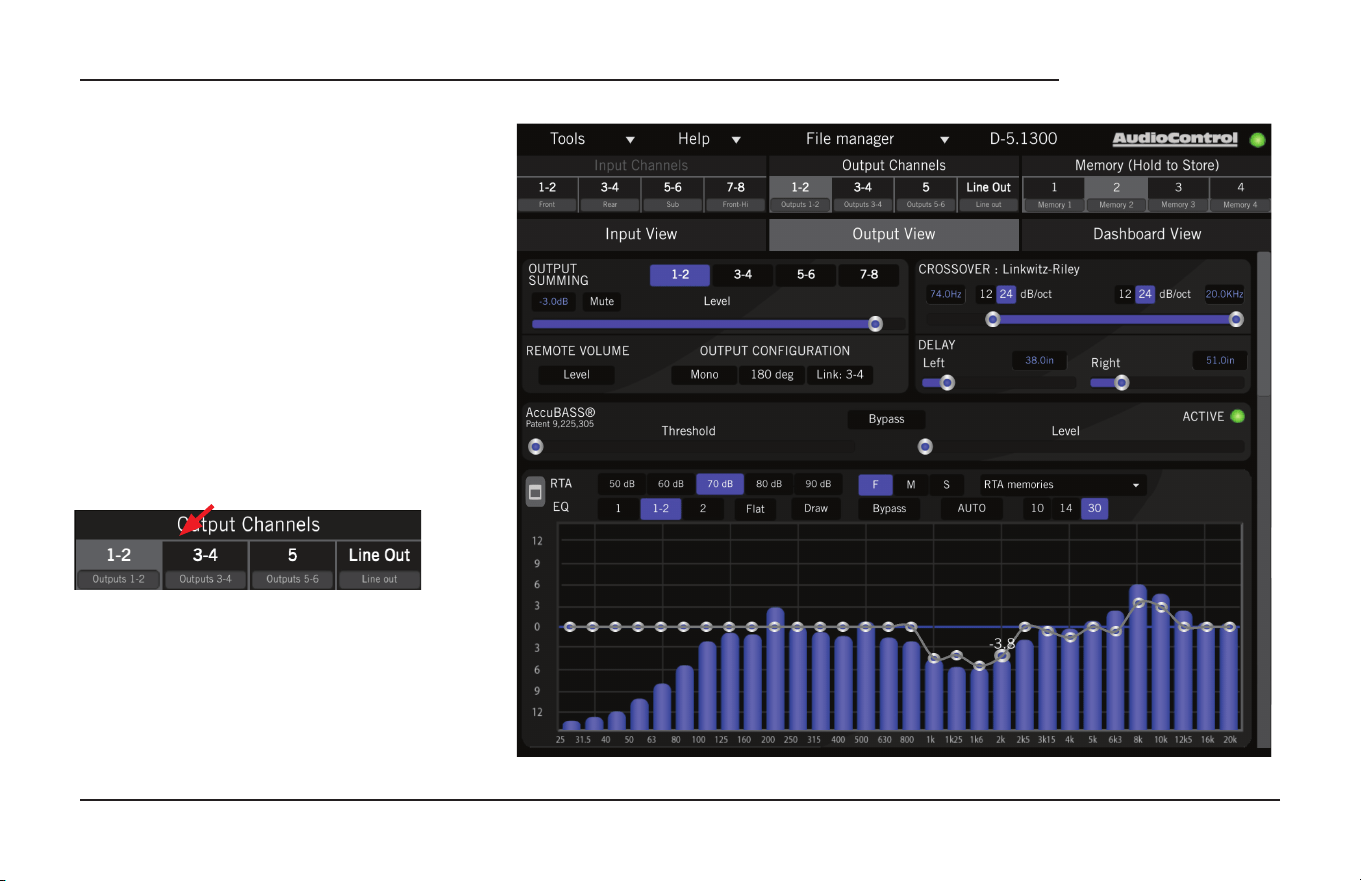Toggle 180 deg phase inversion
Viewport: 1361px width, 881px height.
[x=772, y=375]
